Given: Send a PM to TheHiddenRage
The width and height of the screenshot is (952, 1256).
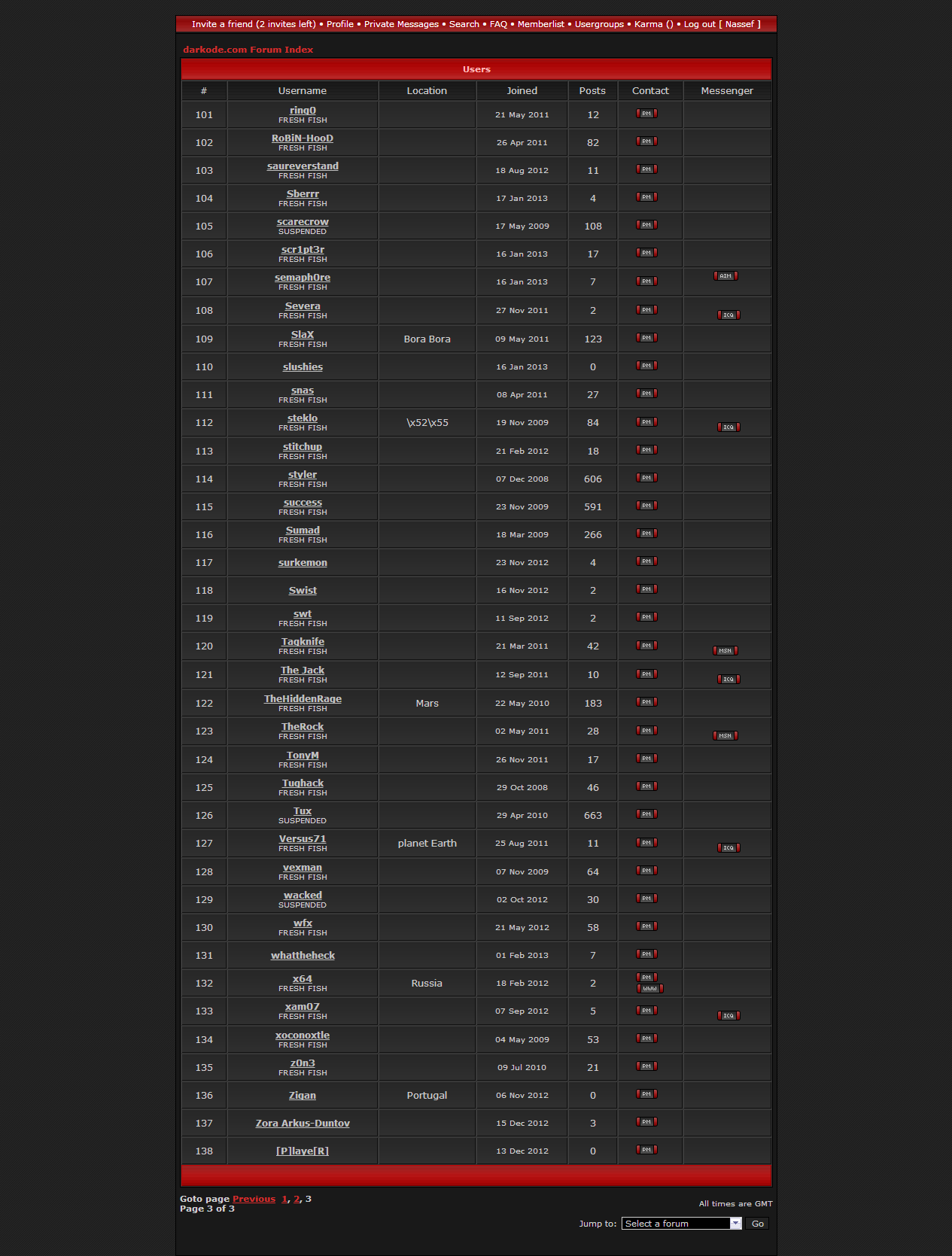Looking at the screenshot, I should tap(646, 702).
